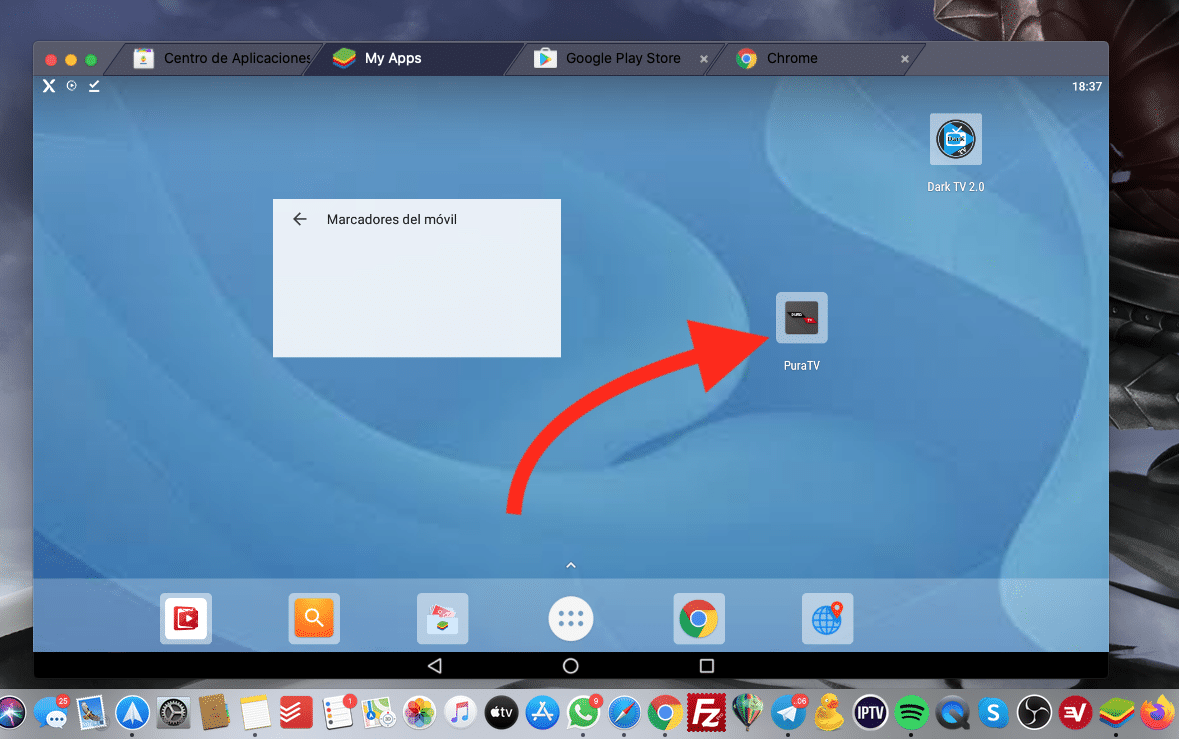Screen dimensions: 1179x739
Task: Launch the Dark TV 2.0 app
Action: click(955, 139)
